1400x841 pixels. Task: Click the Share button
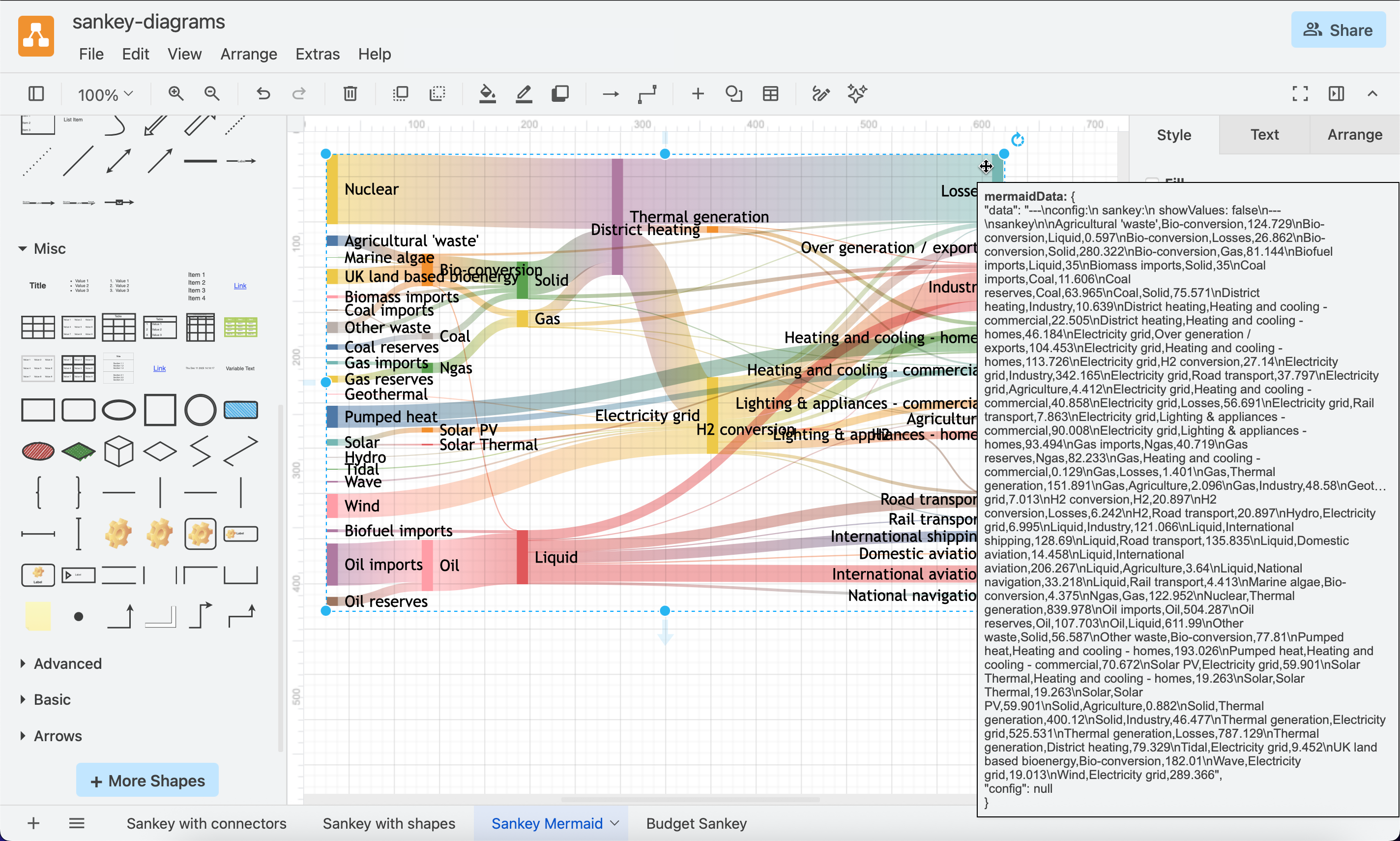point(1338,30)
